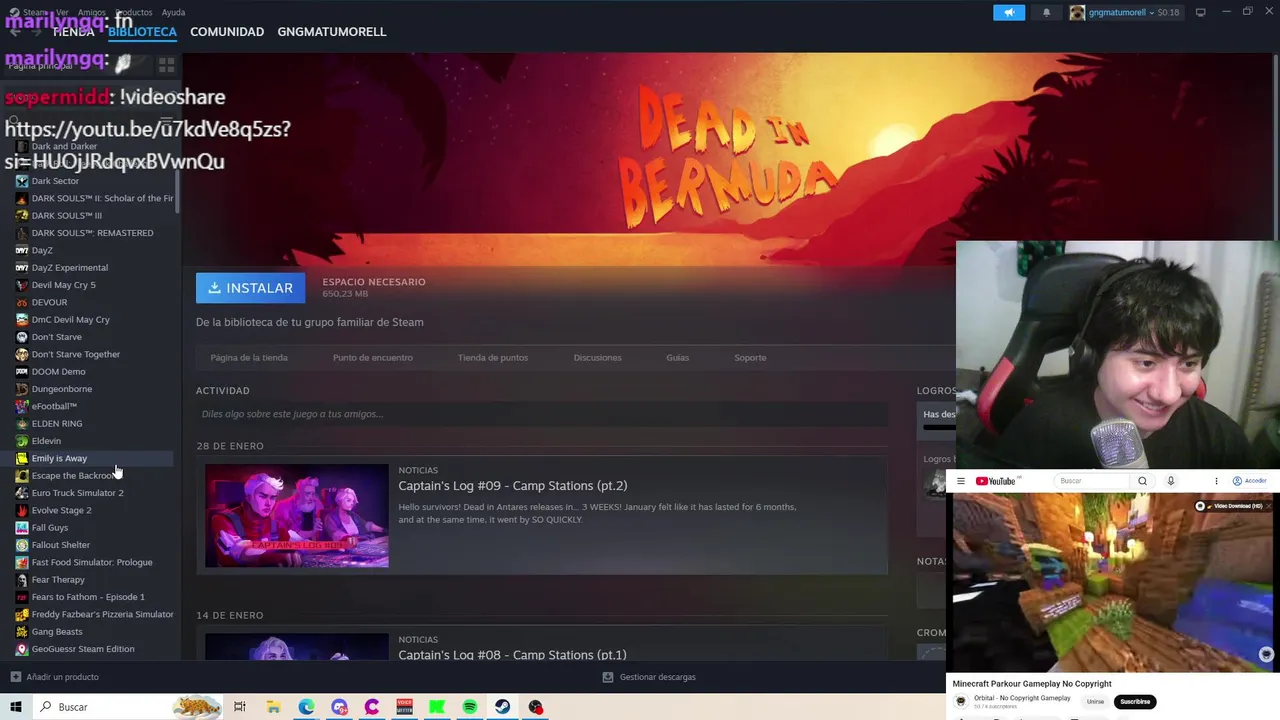1280x720 pixels.
Task: Click the Fall Guys game icon
Action: tap(22, 527)
